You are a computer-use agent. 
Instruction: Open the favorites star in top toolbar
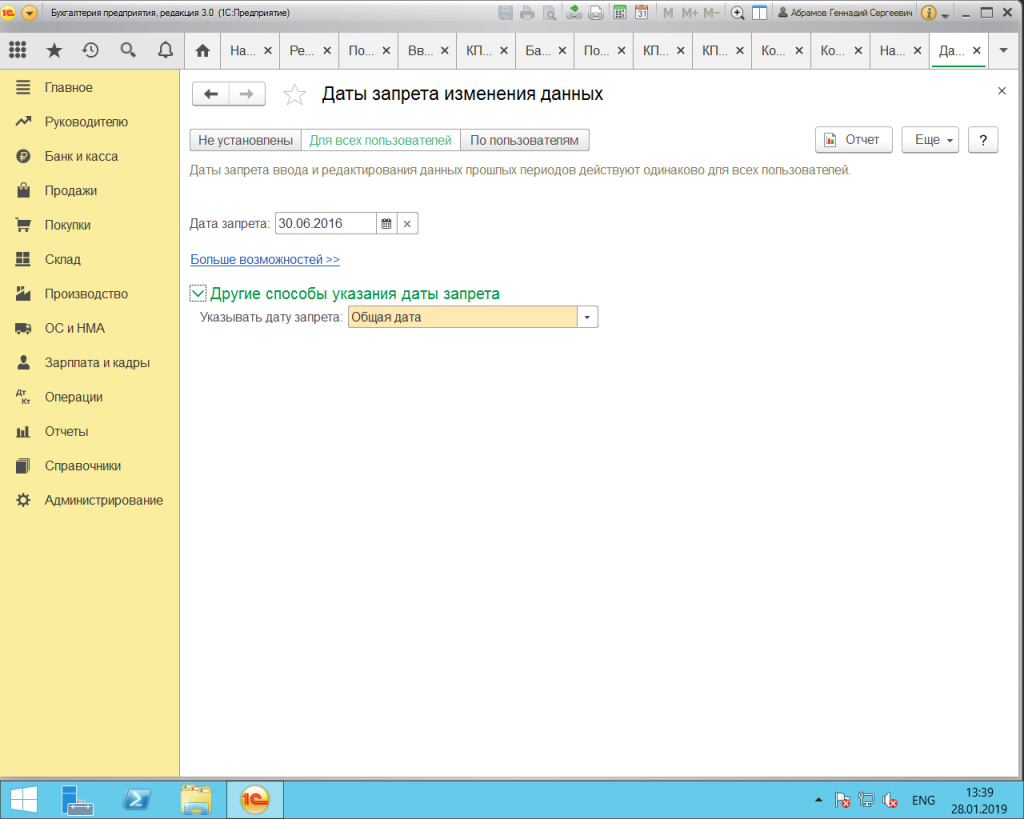54,50
